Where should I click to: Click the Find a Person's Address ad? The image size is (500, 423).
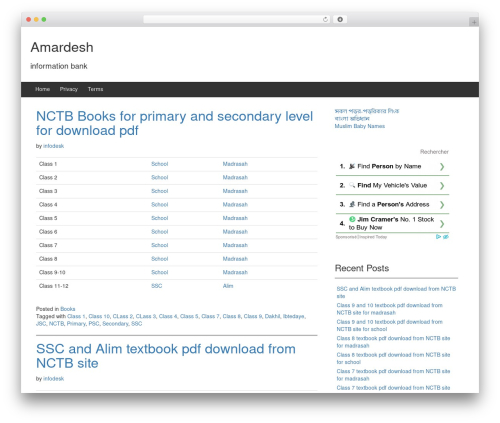(392, 204)
